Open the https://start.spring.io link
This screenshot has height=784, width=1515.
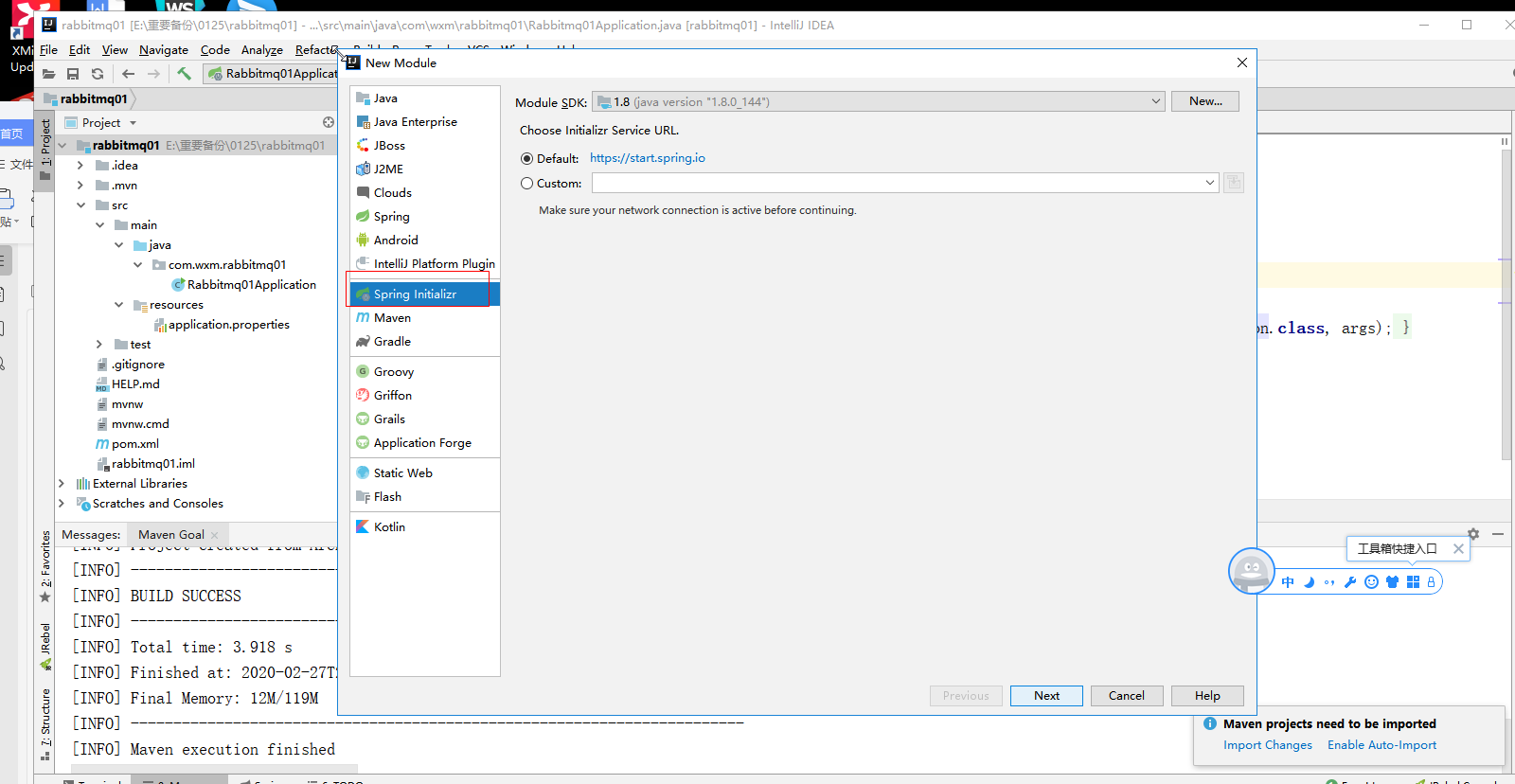coord(648,158)
